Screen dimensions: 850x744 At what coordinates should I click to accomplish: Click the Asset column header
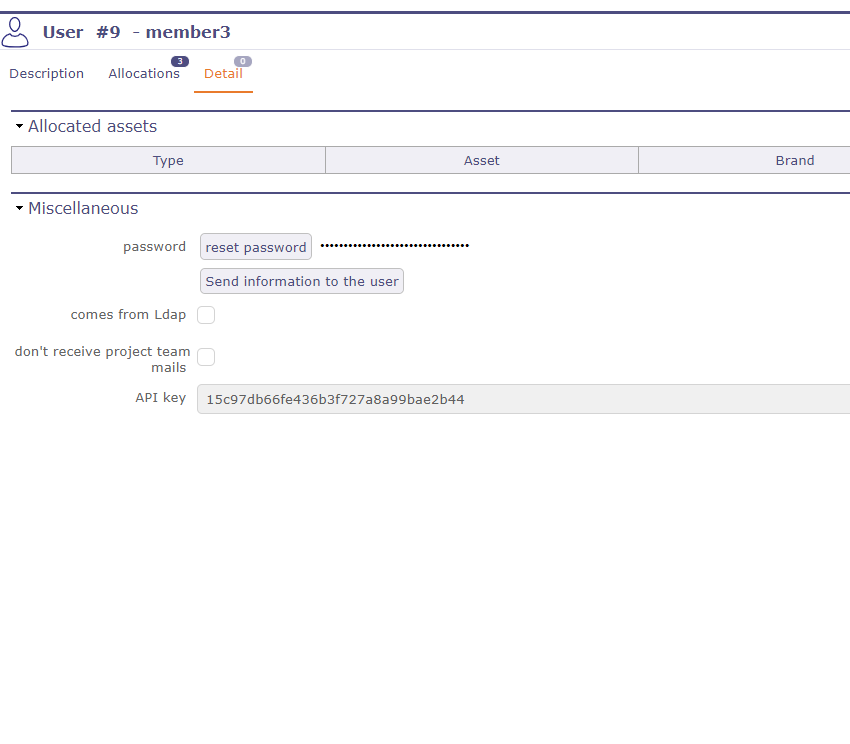pyautogui.click(x=481, y=161)
